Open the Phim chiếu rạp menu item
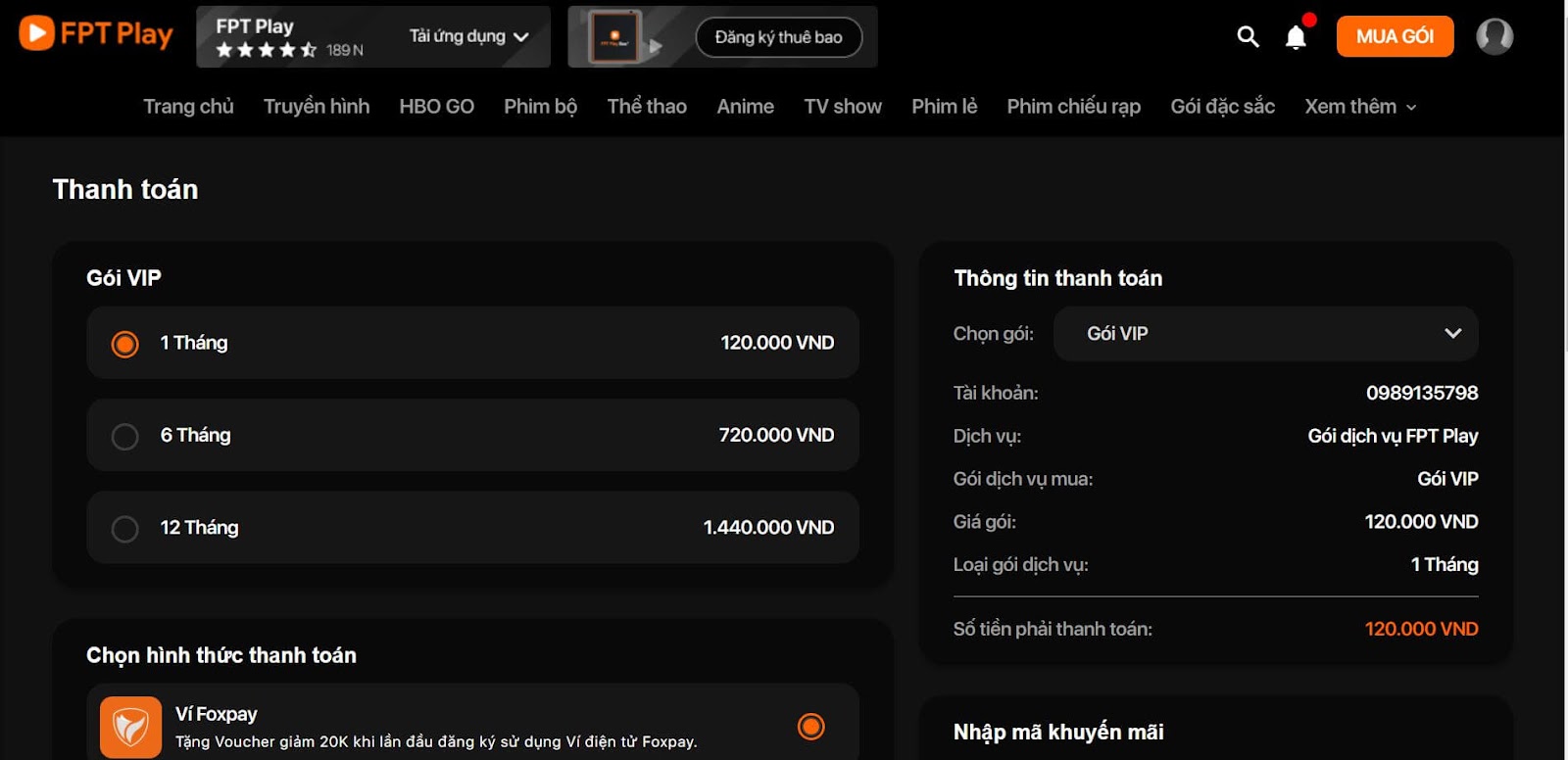Image resolution: width=1568 pixels, height=760 pixels. point(1073,107)
